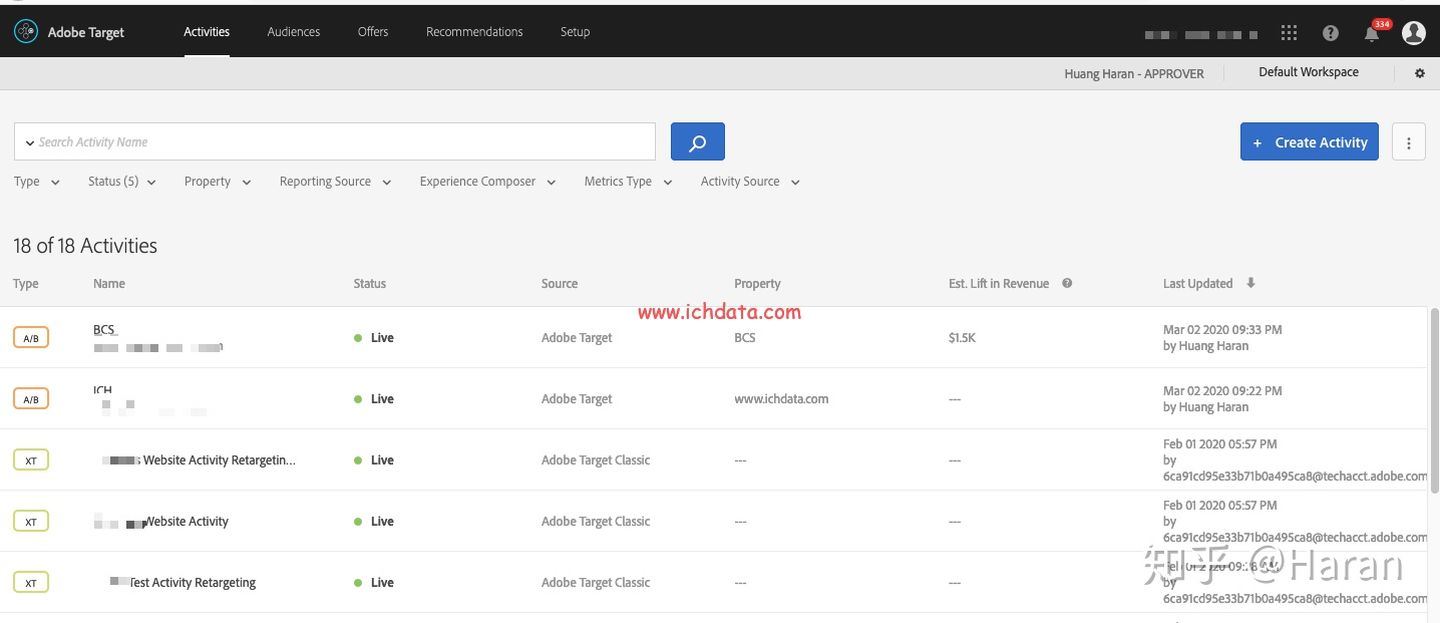Expand the search field dropdown chevron

pyautogui.click(x=30, y=143)
